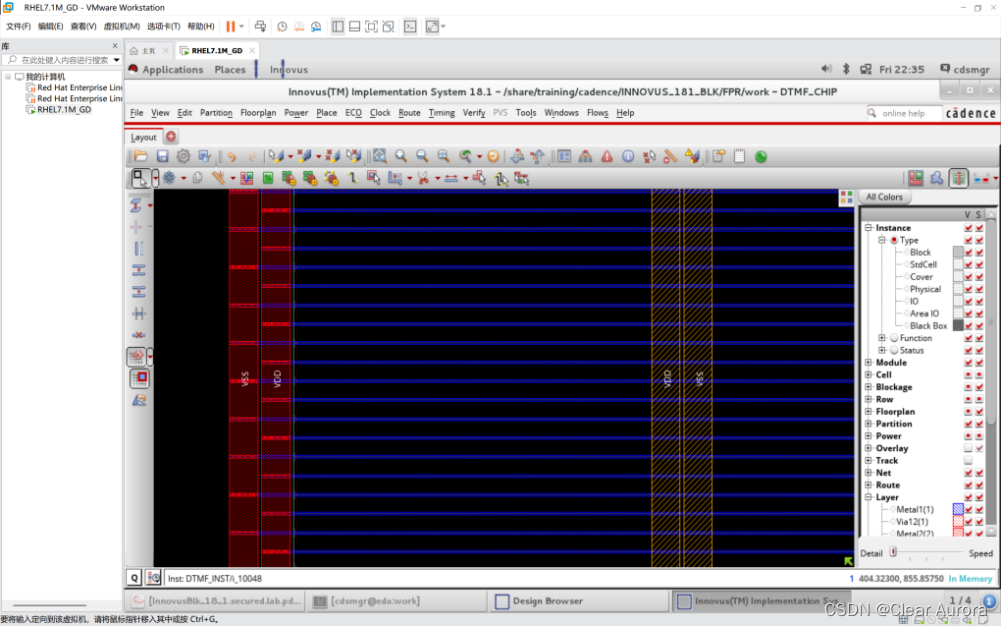This screenshot has height=626, width=1002.
Task: Click the notepad log icon
Action: click(x=739, y=156)
